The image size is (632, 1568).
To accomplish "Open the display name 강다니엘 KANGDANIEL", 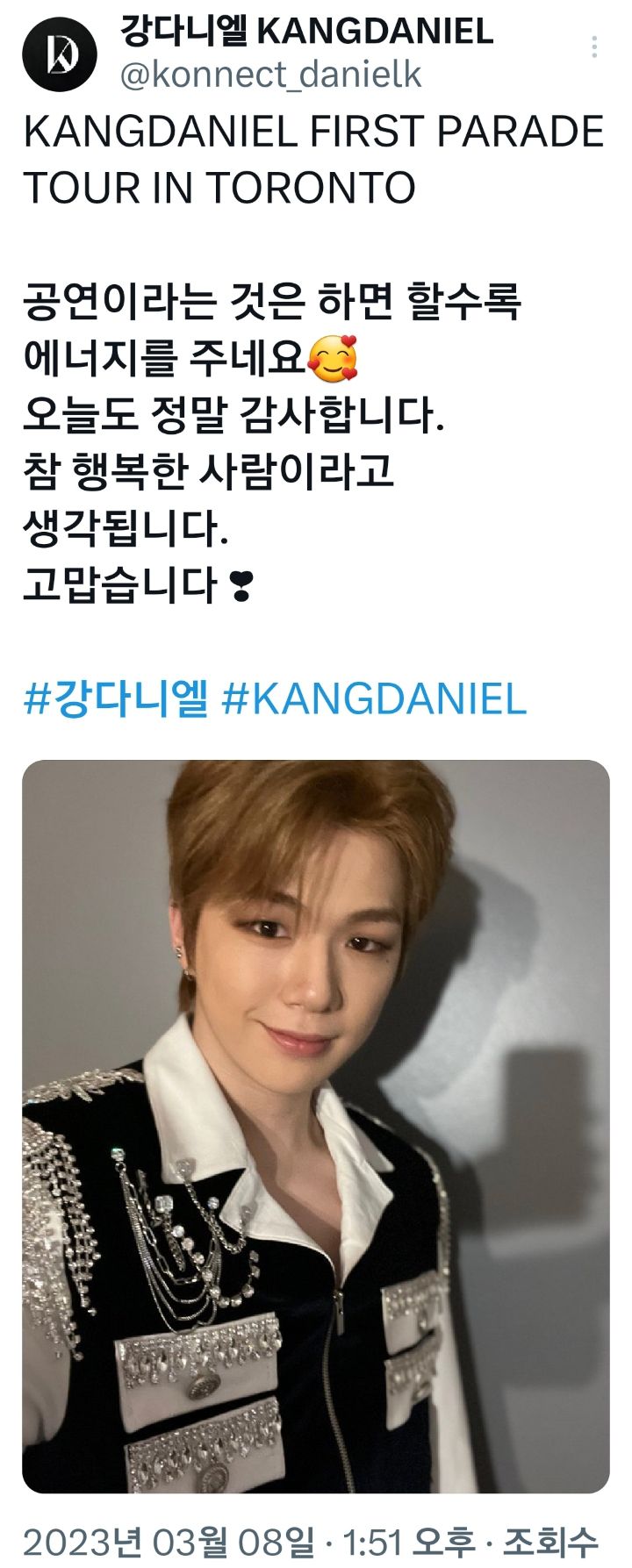I will [x=305, y=32].
